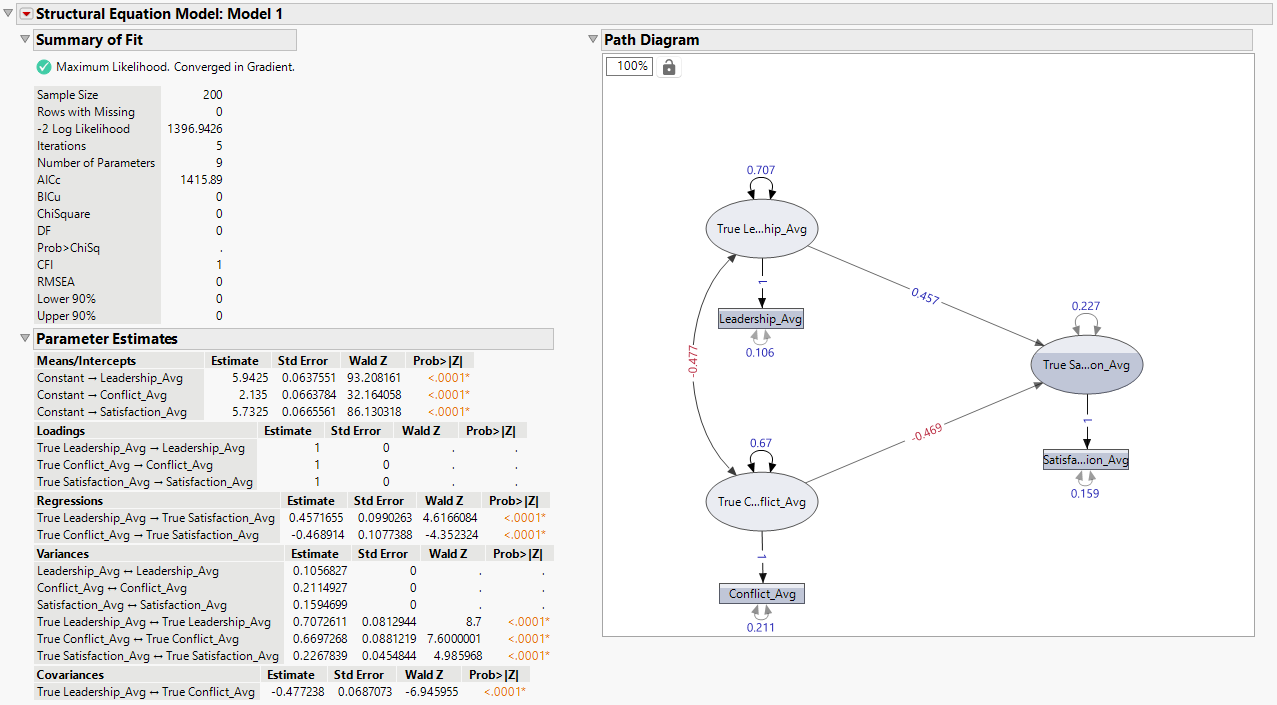
Task: Select the Leadership_Avg node in the diagram
Action: tap(761, 317)
